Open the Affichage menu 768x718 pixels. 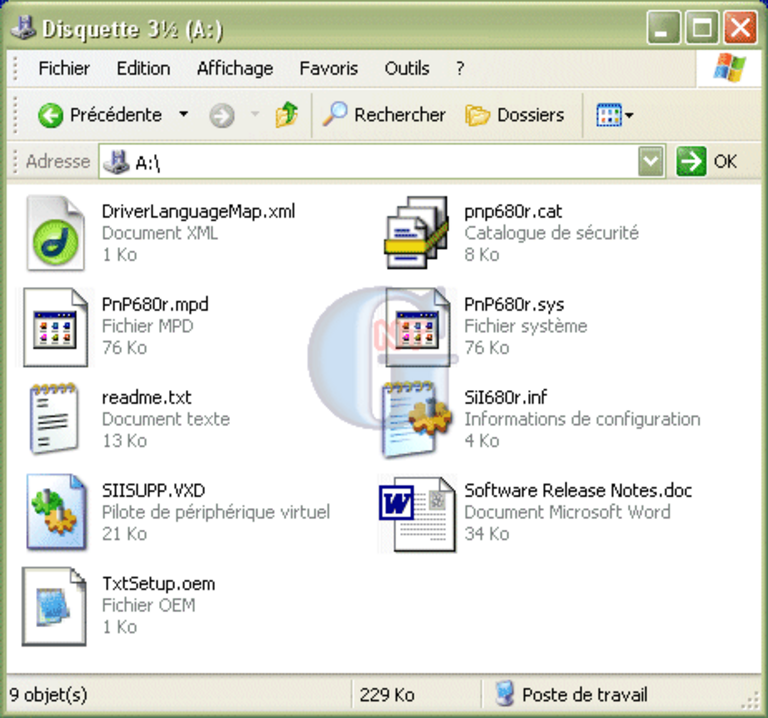point(235,69)
